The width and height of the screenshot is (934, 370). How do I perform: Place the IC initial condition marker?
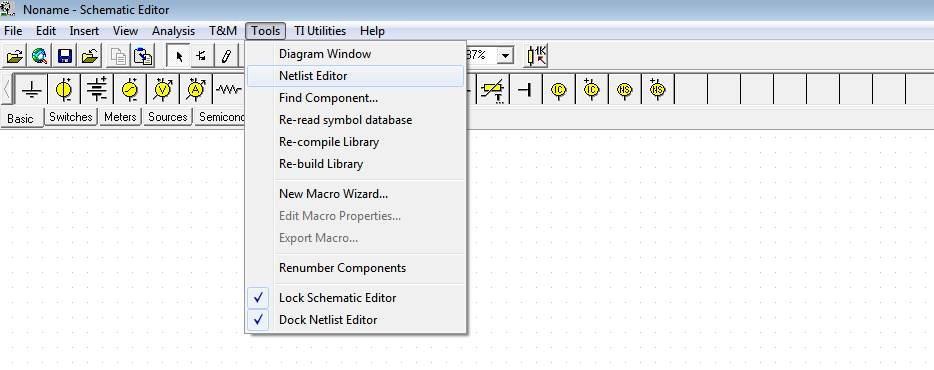tap(558, 89)
